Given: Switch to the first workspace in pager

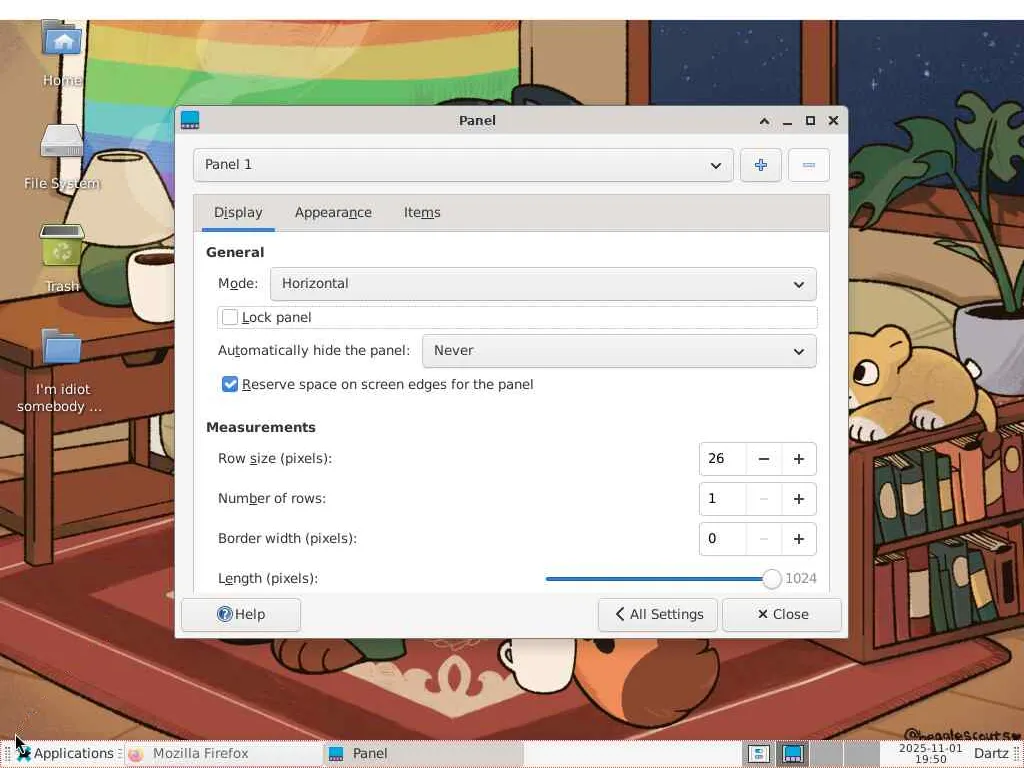Looking at the screenshot, I should click(759, 754).
